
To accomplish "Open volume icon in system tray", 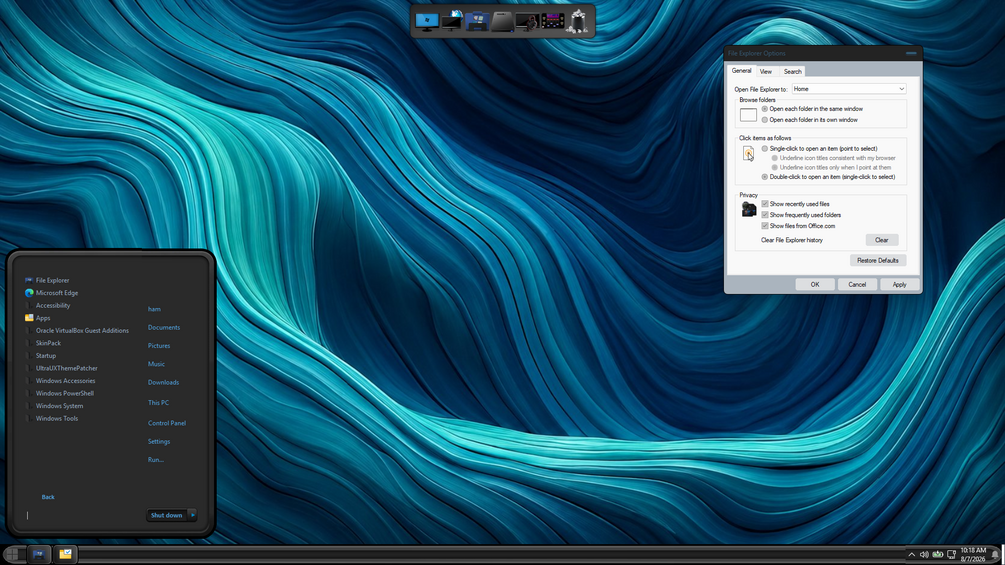I will [924, 555].
